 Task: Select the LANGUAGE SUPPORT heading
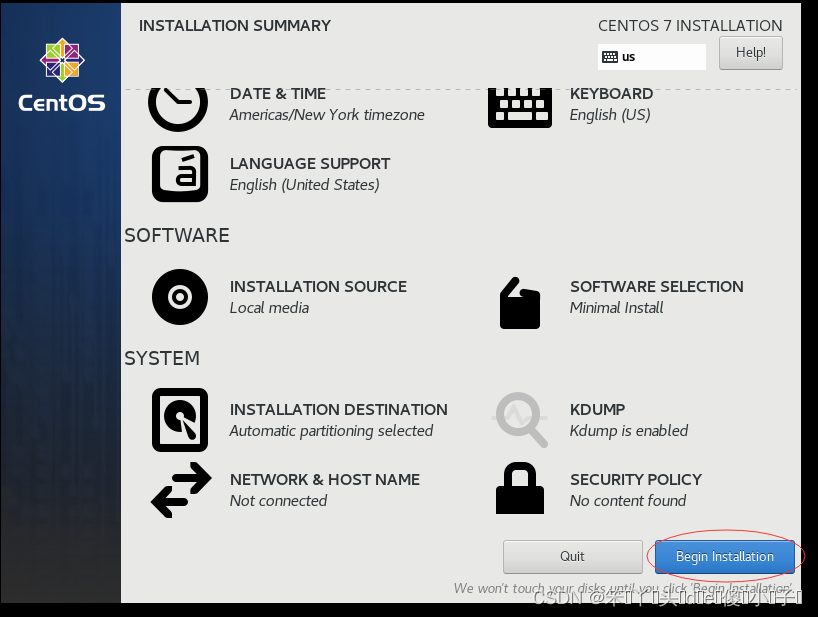pyautogui.click(x=310, y=164)
